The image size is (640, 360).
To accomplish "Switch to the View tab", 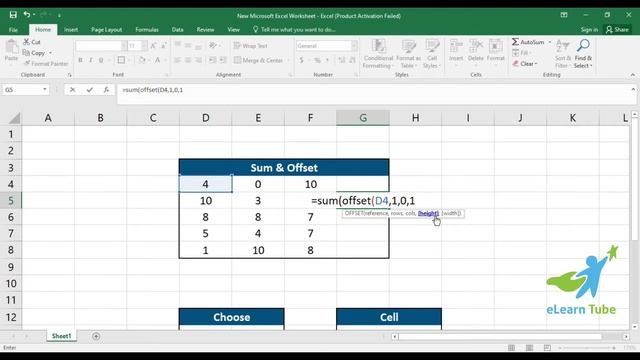I will point(233,30).
